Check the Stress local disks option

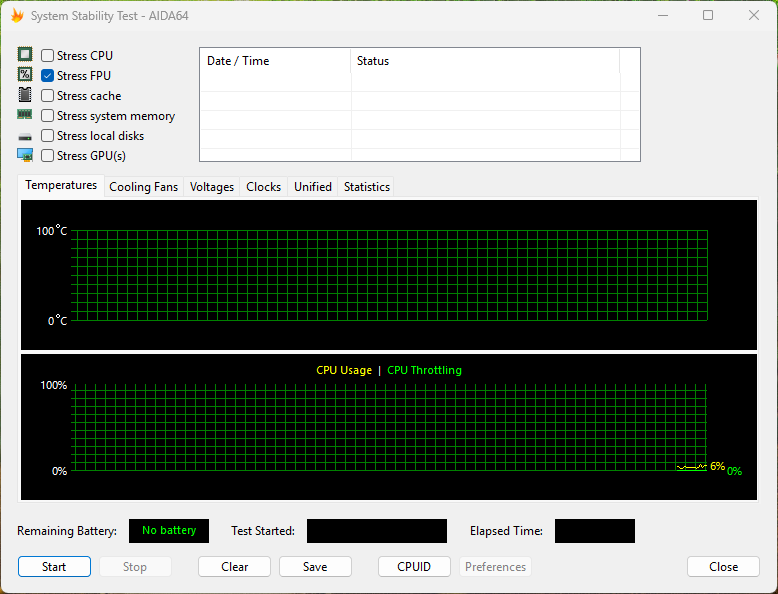[x=48, y=135]
